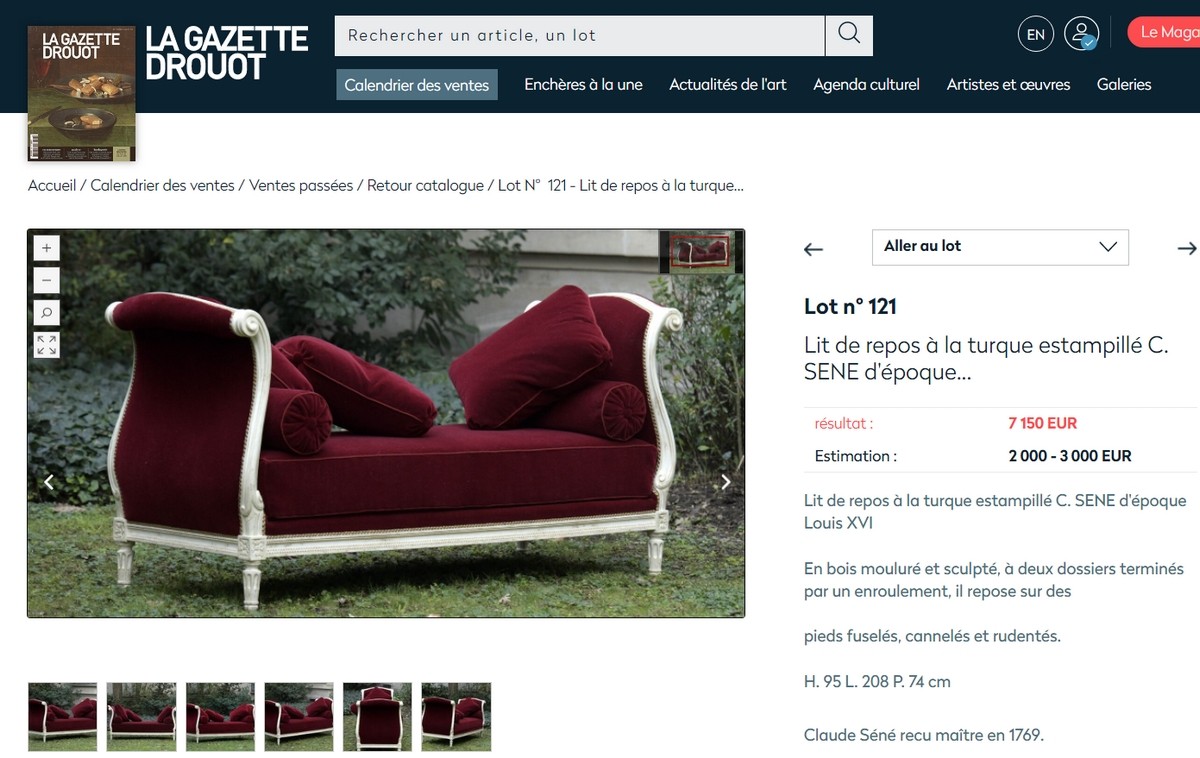Open the Calendrier des ventes tab
Image resolution: width=1200 pixels, height=758 pixels.
[417, 85]
